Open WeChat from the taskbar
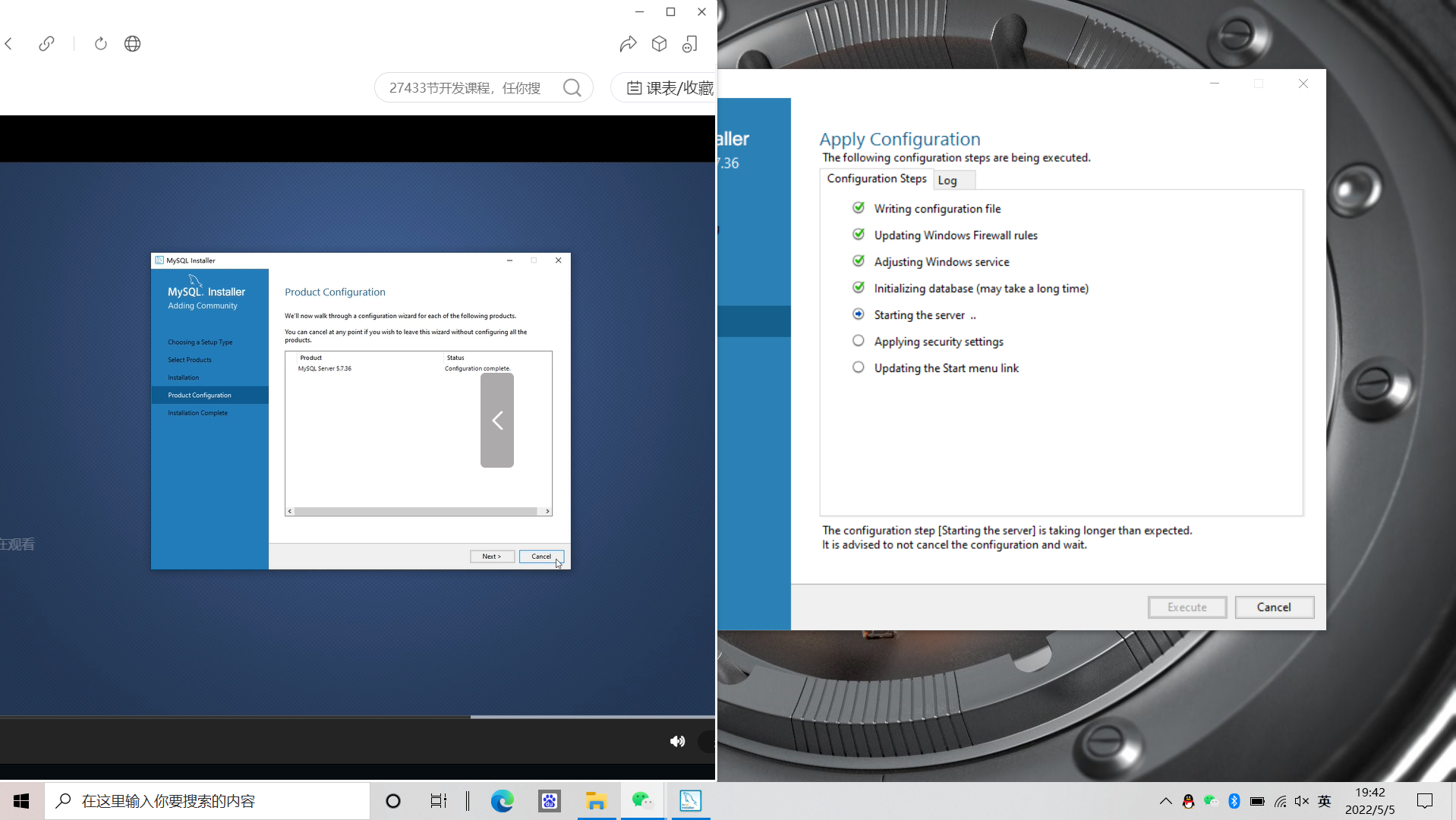Viewport: 1456px width, 820px height. [x=643, y=801]
